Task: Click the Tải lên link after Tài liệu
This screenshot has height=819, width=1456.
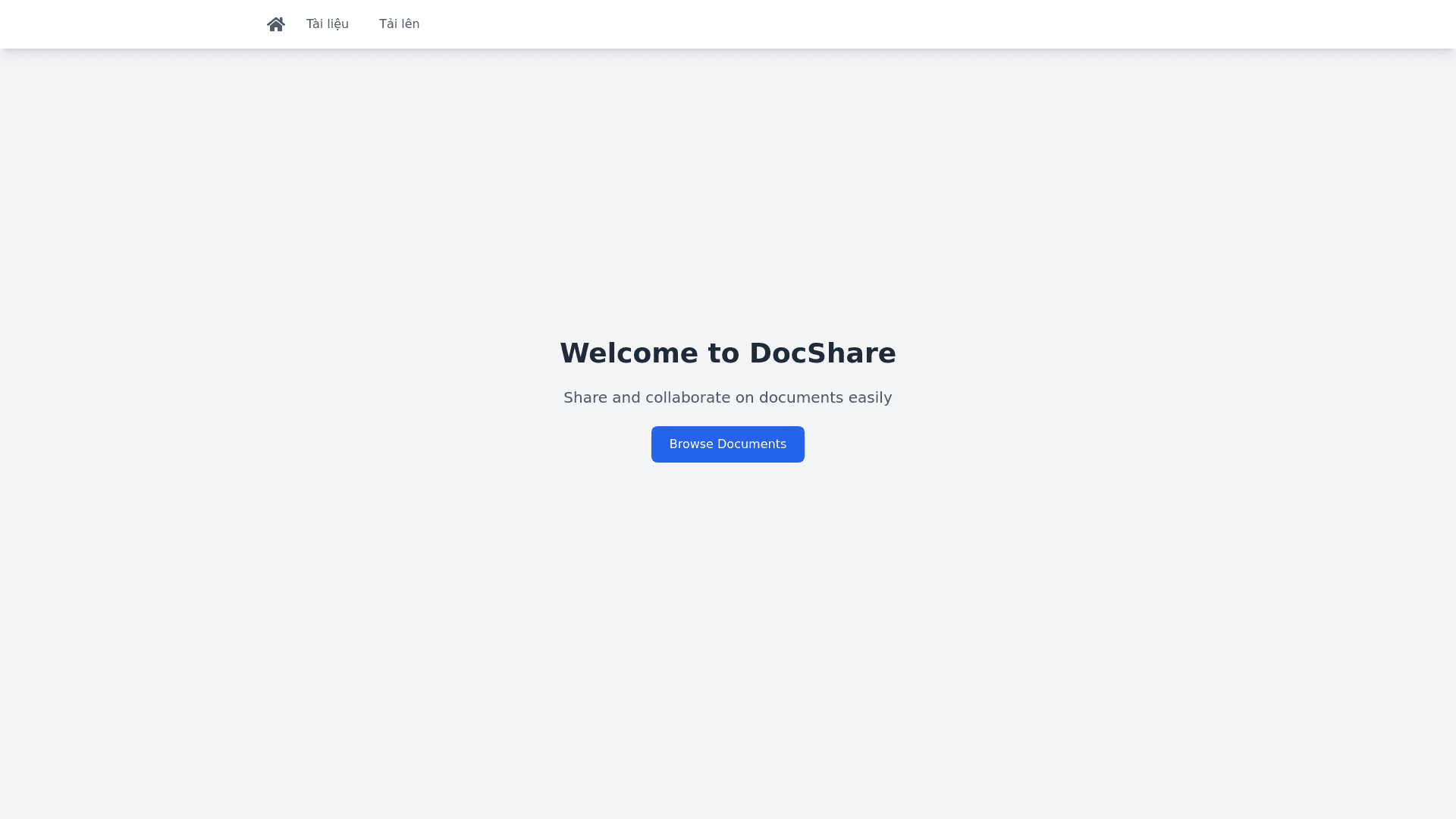Action: (399, 24)
